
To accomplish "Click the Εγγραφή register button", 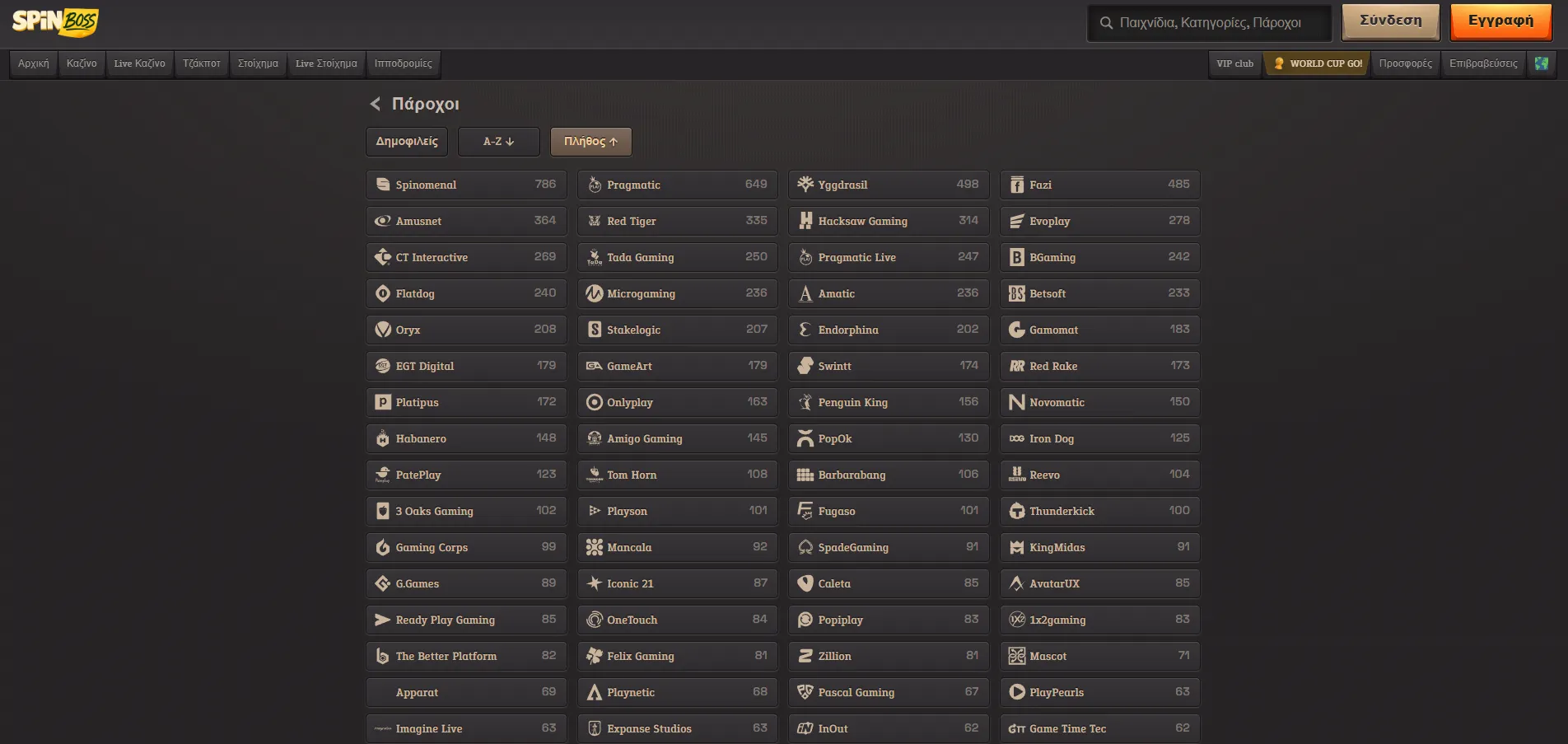I will 1501,21.
